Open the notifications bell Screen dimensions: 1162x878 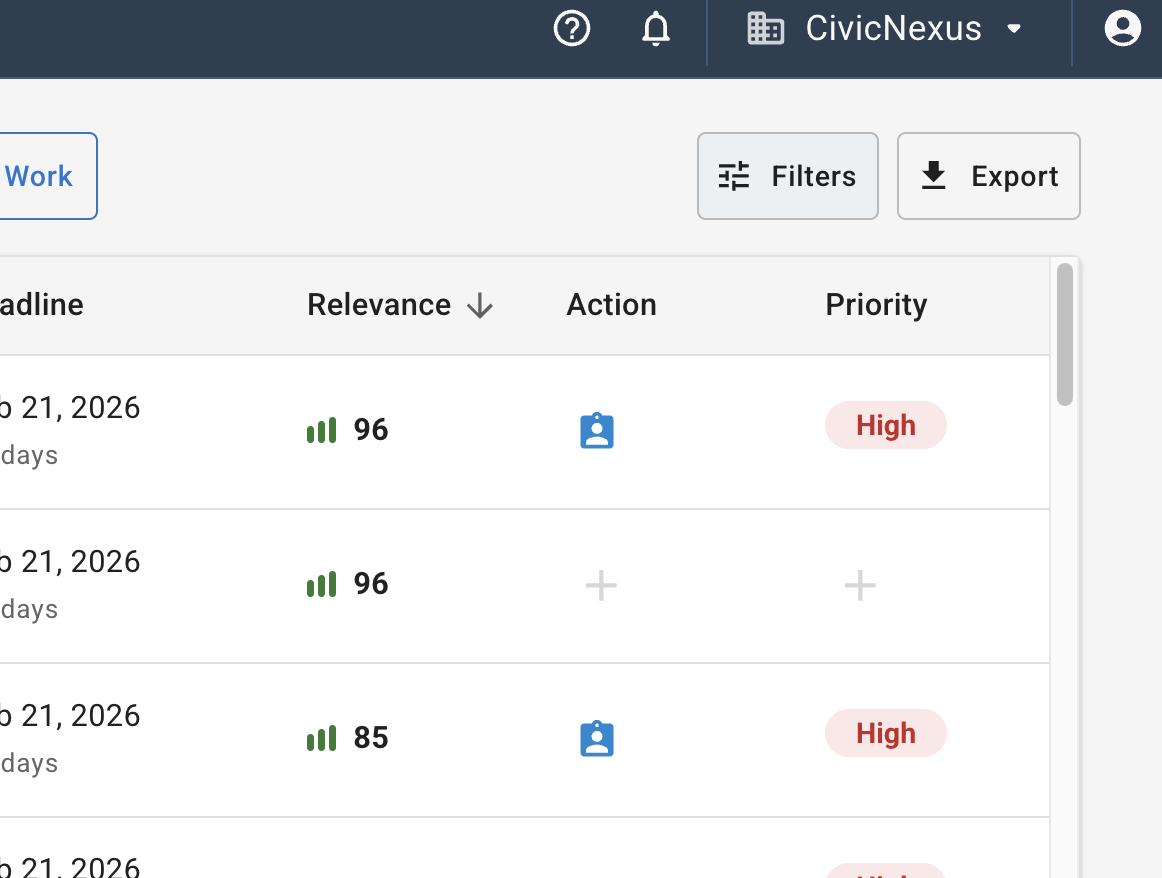655,29
